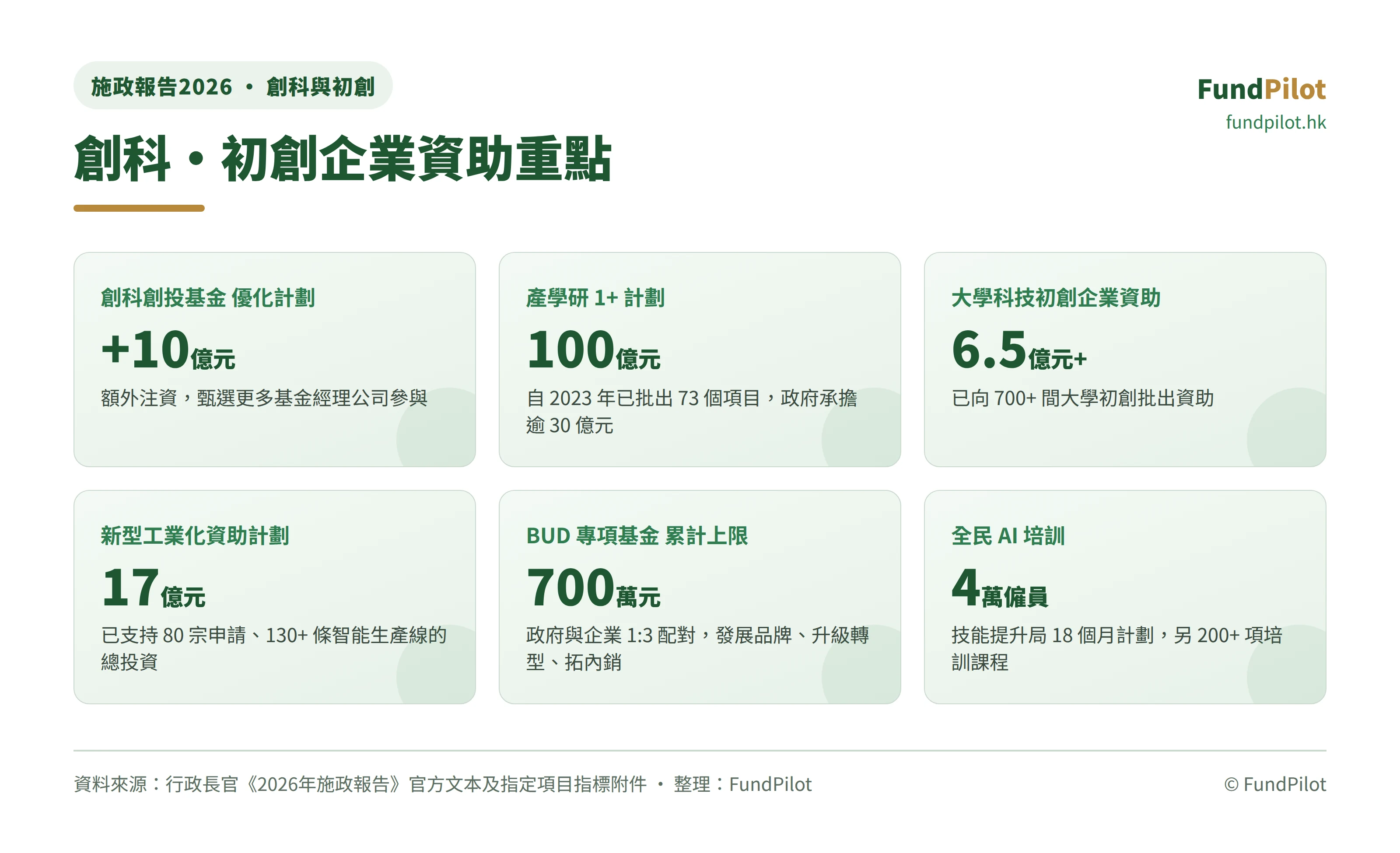This screenshot has height=853, width=1400.
Task: Click the 6.5億元+ figure
Action: click(1019, 350)
